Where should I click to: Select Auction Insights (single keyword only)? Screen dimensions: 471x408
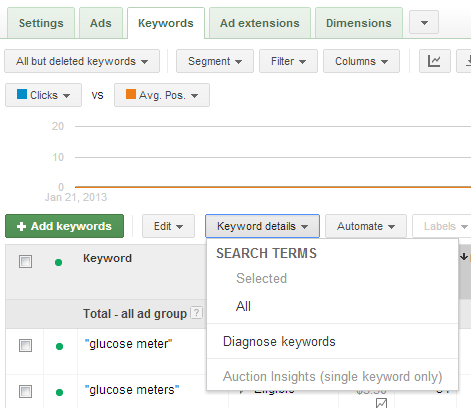pyautogui.click(x=332, y=377)
